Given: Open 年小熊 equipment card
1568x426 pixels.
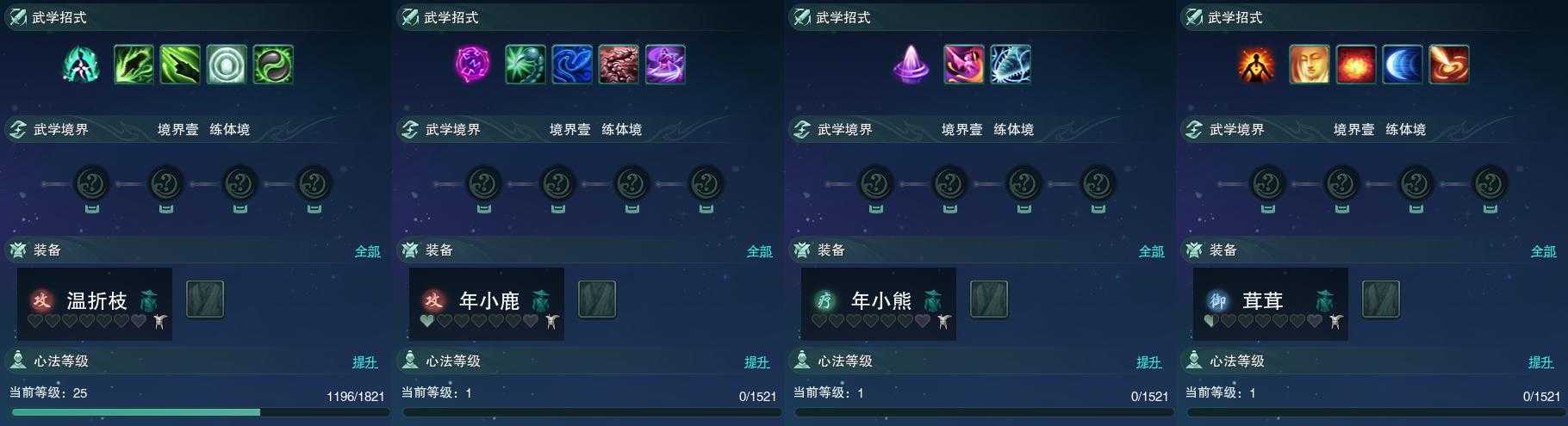Looking at the screenshot, I should coord(879,303).
